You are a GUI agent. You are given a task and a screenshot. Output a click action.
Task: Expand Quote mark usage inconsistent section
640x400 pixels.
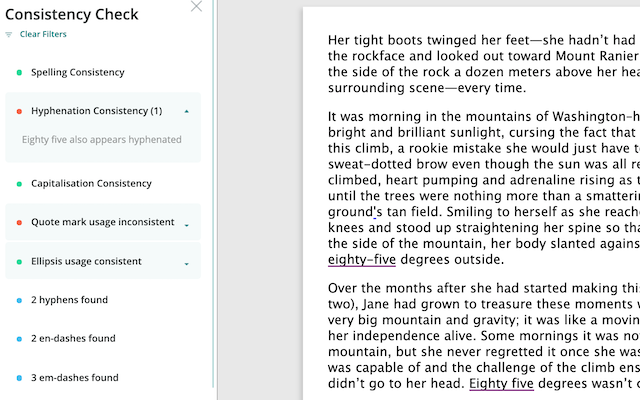pos(187,225)
